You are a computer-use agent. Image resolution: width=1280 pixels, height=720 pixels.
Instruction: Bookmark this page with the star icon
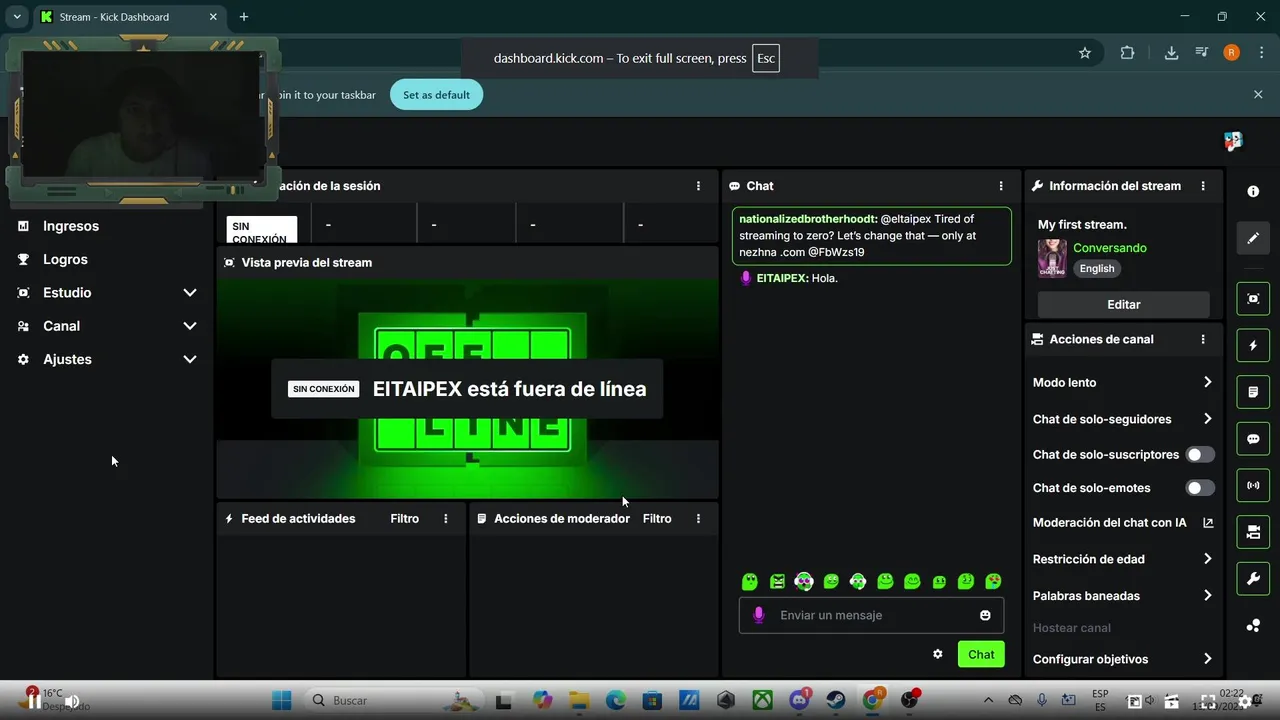tap(1085, 53)
